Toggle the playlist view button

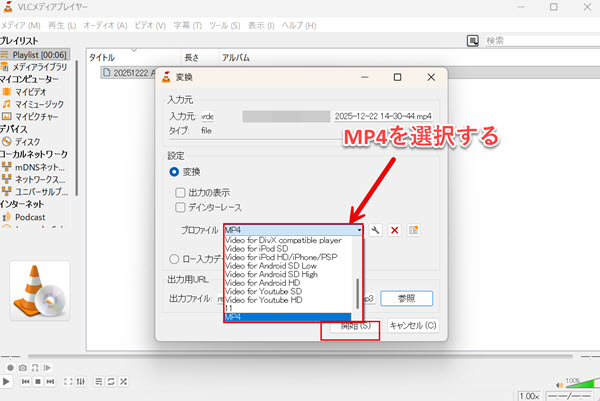point(99,381)
